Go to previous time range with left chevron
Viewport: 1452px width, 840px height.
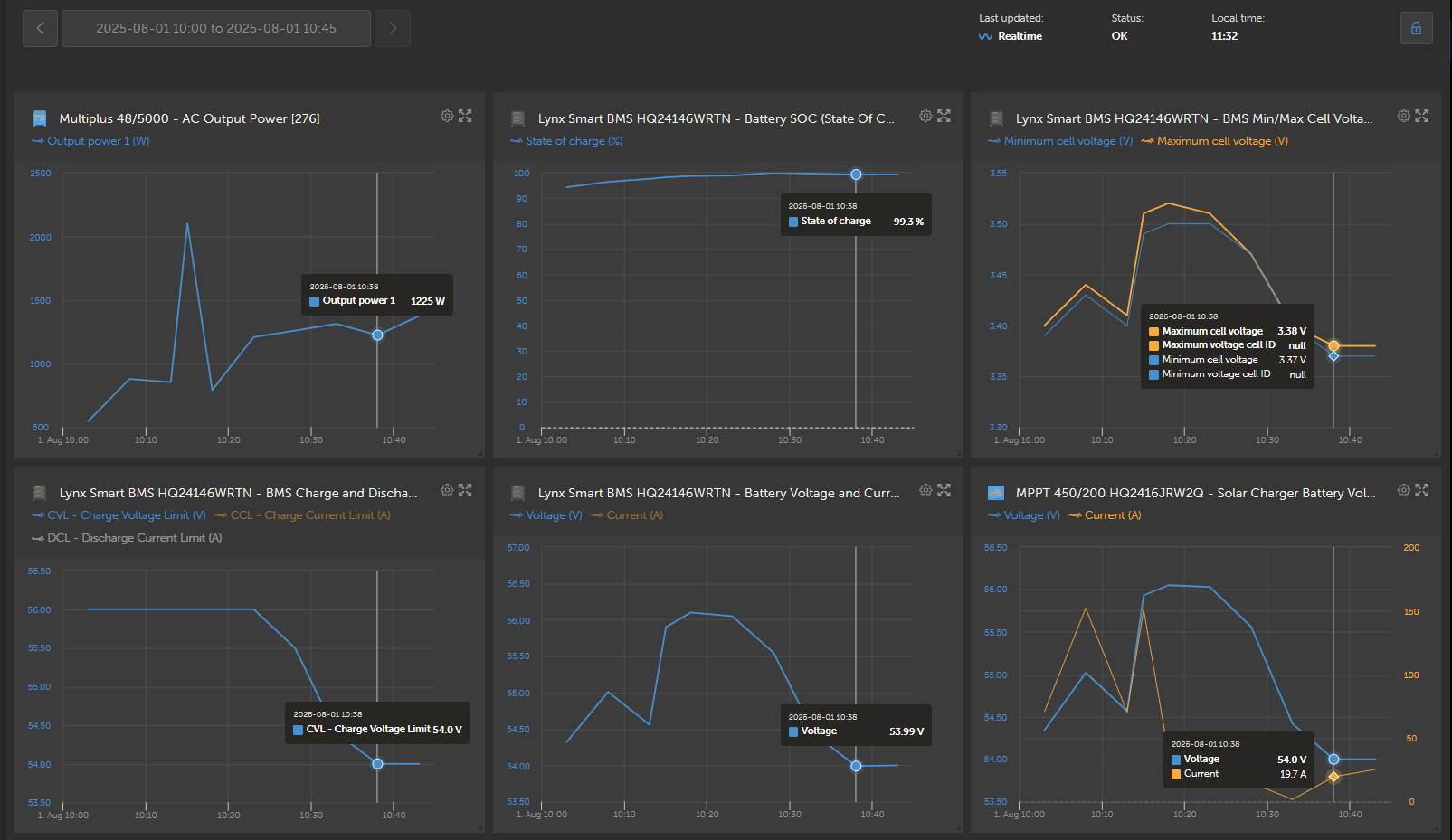40,28
